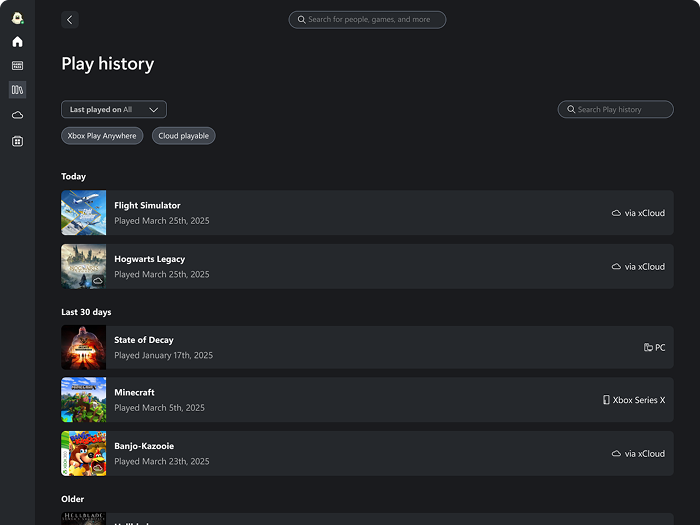
Task: Click the magnifier in Search Play history
Action: pyautogui.click(x=571, y=109)
